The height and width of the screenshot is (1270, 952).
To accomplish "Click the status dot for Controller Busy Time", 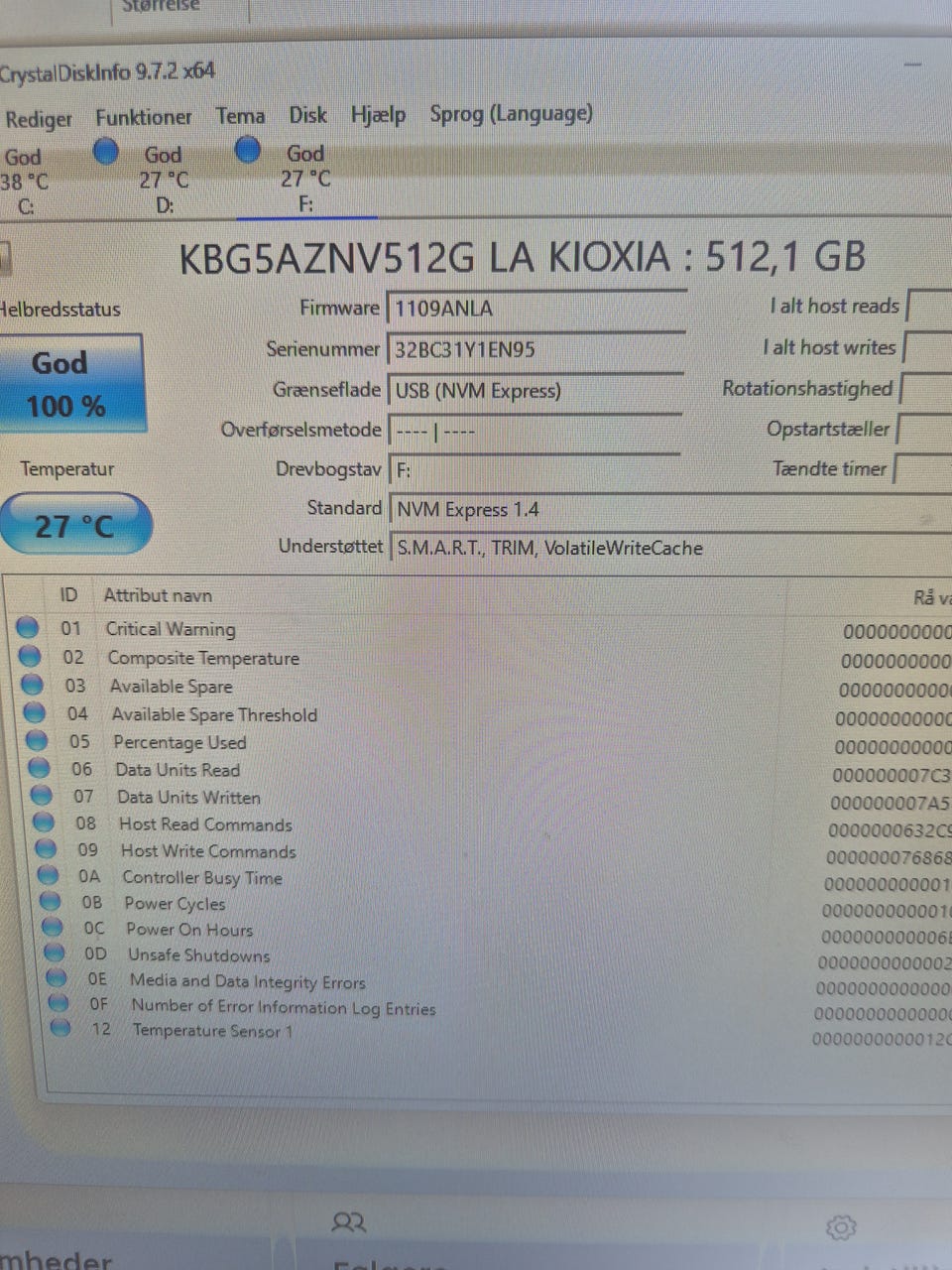I will (x=48, y=875).
